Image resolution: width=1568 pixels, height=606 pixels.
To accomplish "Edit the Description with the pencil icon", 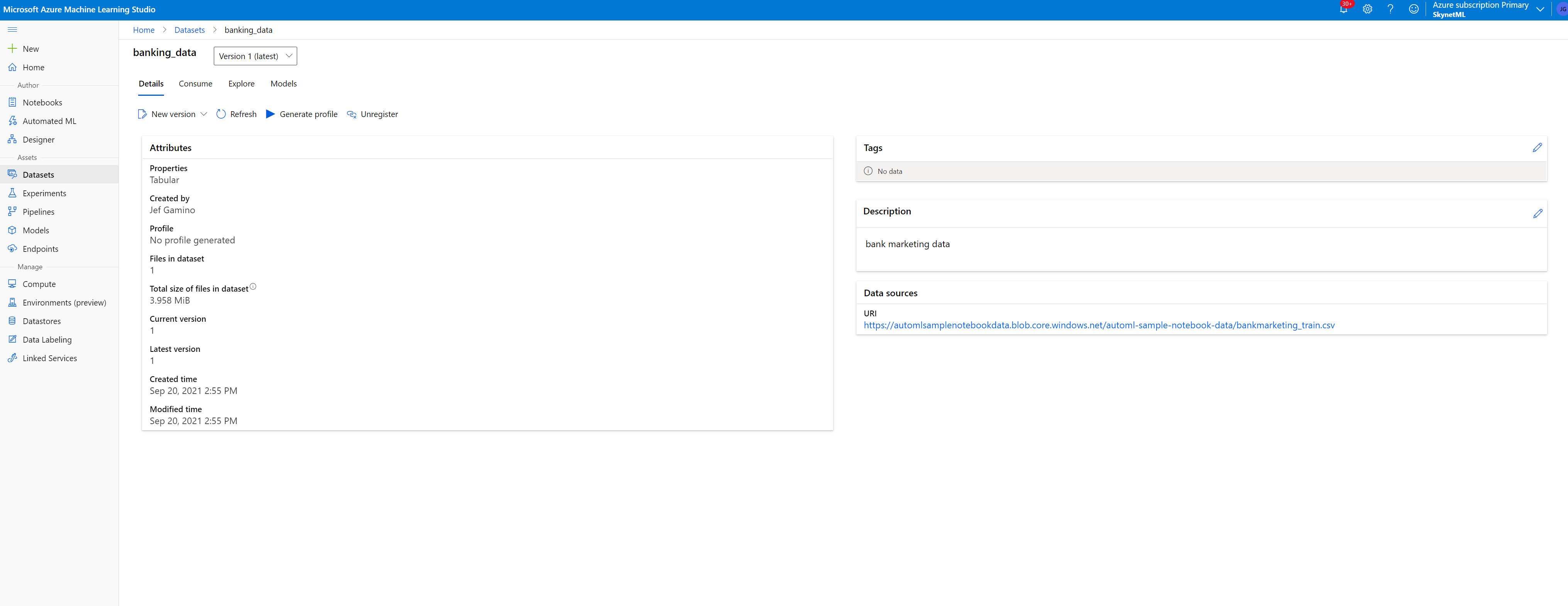I will tap(1538, 214).
